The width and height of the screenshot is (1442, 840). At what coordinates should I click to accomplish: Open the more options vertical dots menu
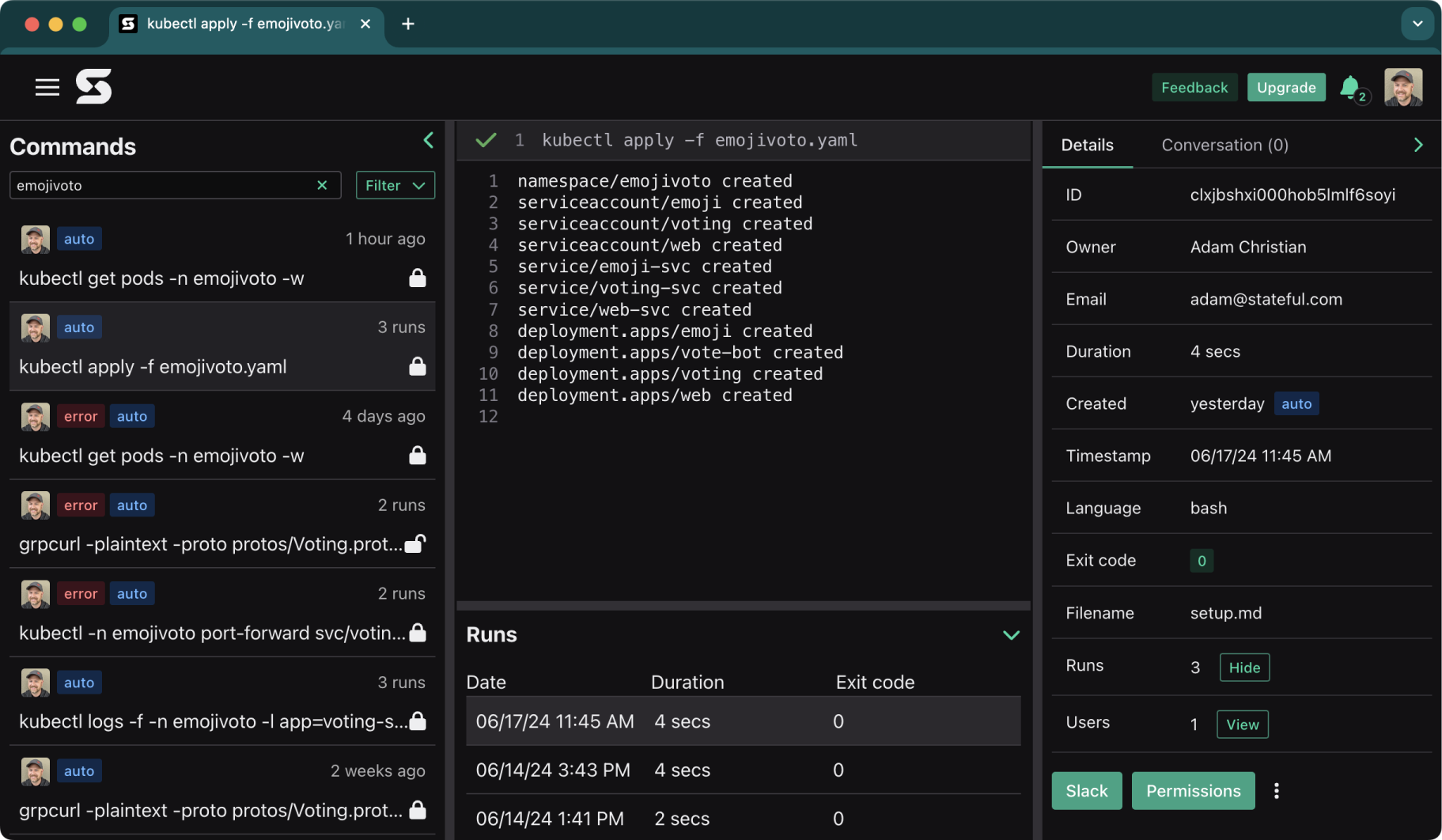coord(1276,791)
